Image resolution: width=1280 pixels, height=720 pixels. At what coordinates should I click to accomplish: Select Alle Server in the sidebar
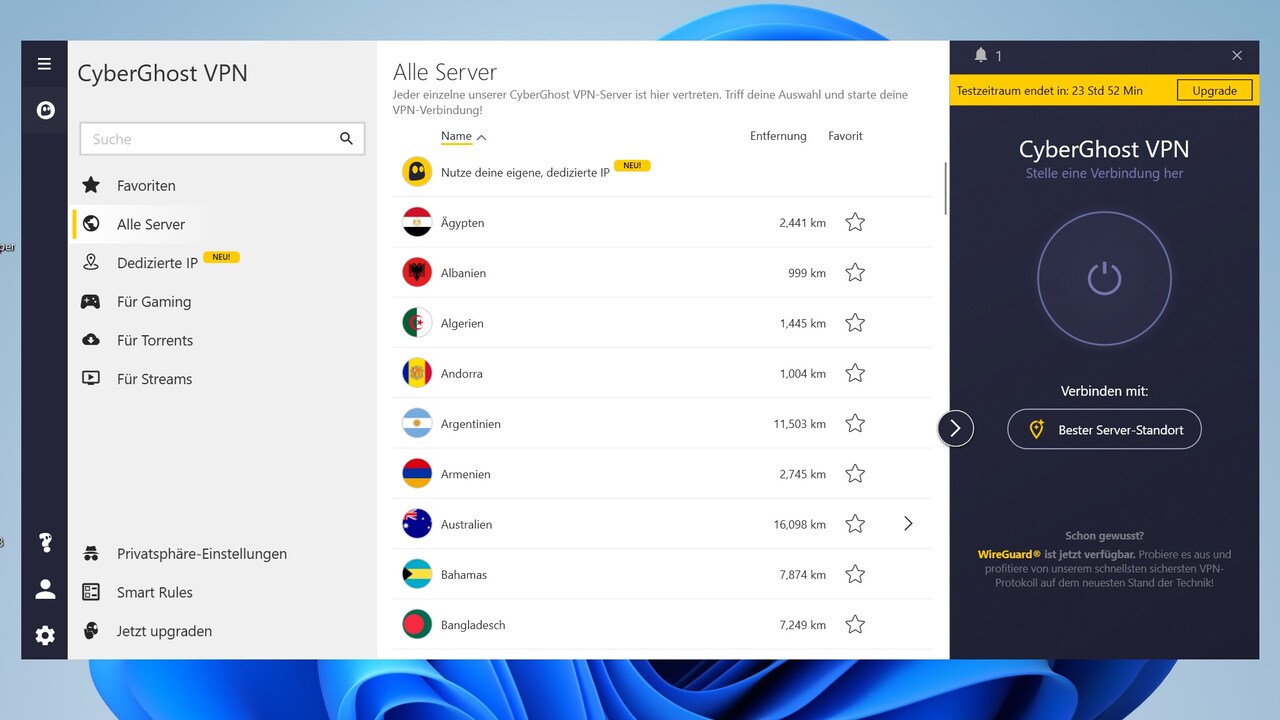click(150, 224)
